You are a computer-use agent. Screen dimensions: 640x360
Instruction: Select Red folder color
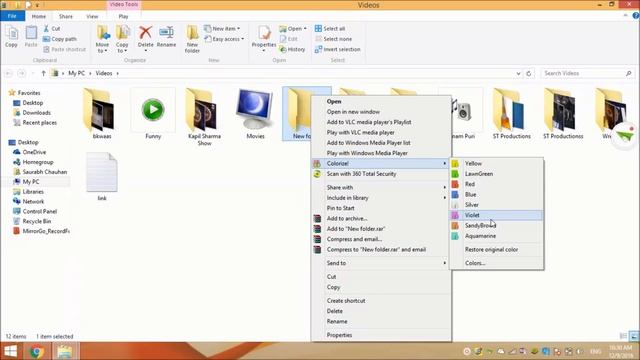[497, 184]
